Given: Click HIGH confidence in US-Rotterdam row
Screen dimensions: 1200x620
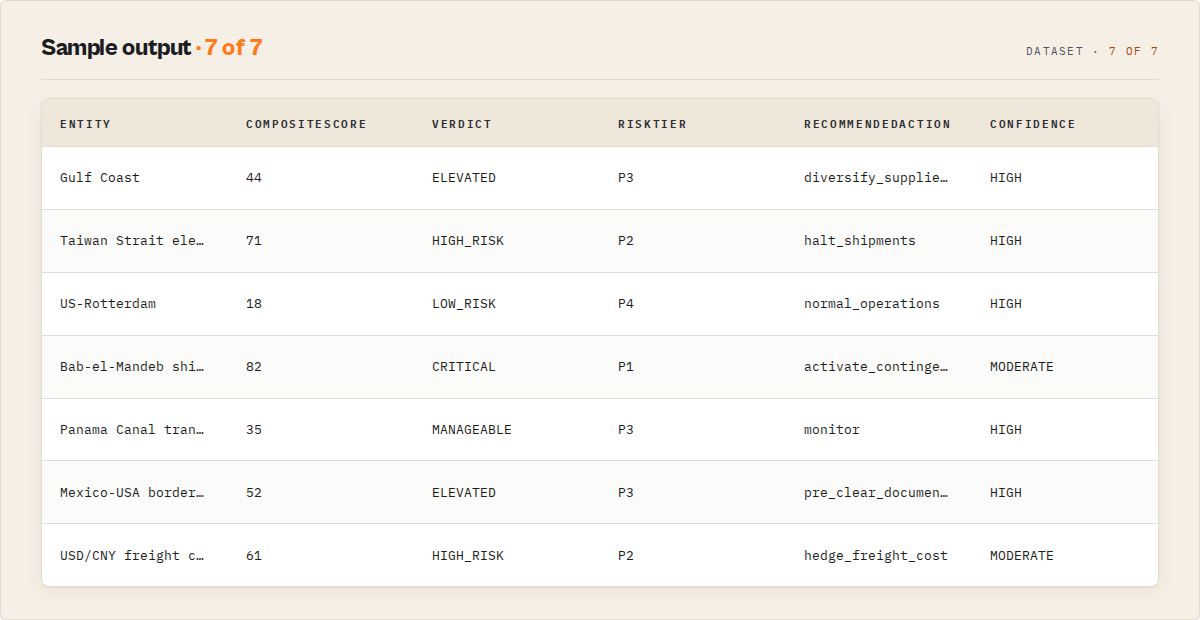Looking at the screenshot, I should pyautogui.click(x=1006, y=304).
